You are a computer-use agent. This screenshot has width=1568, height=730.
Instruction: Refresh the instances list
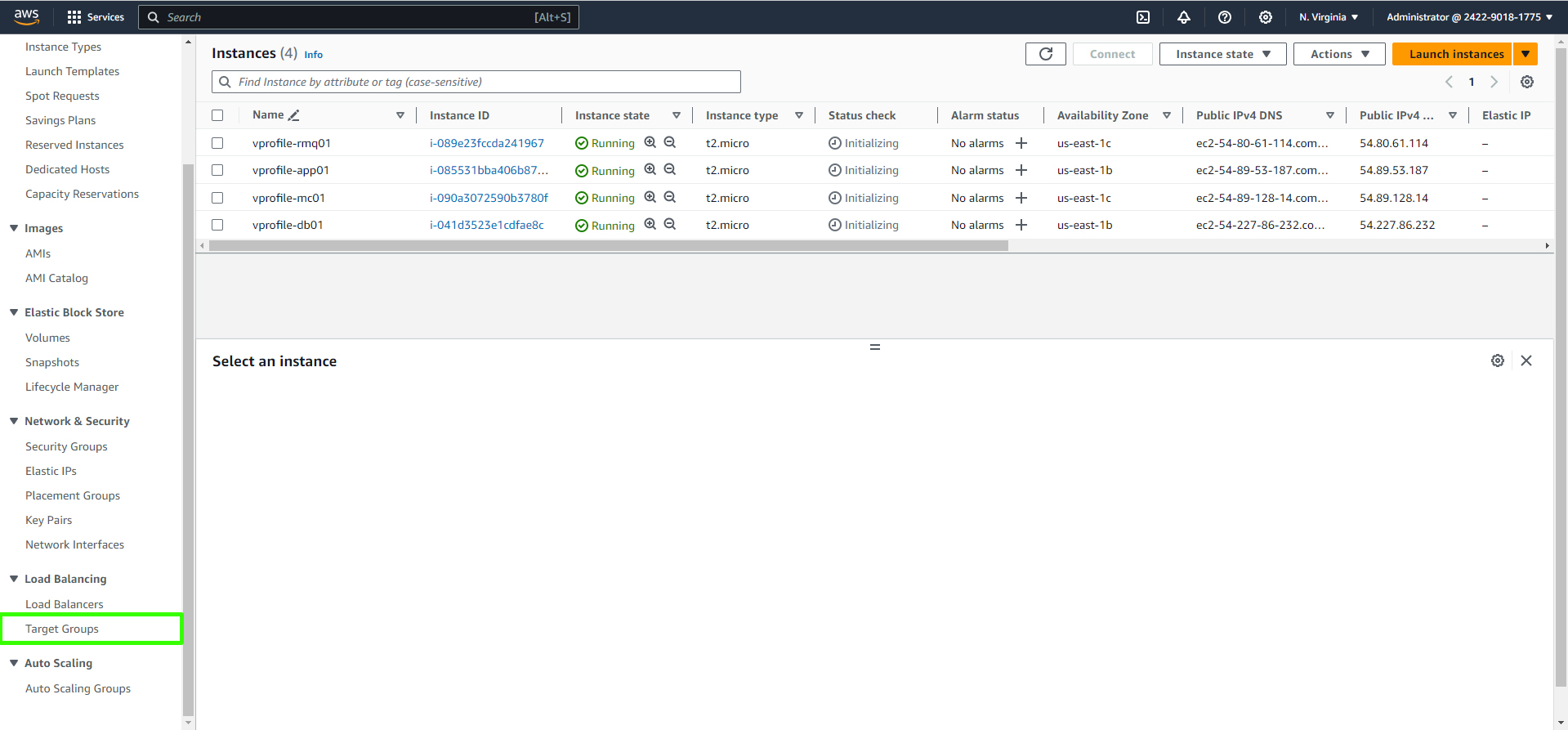point(1046,54)
